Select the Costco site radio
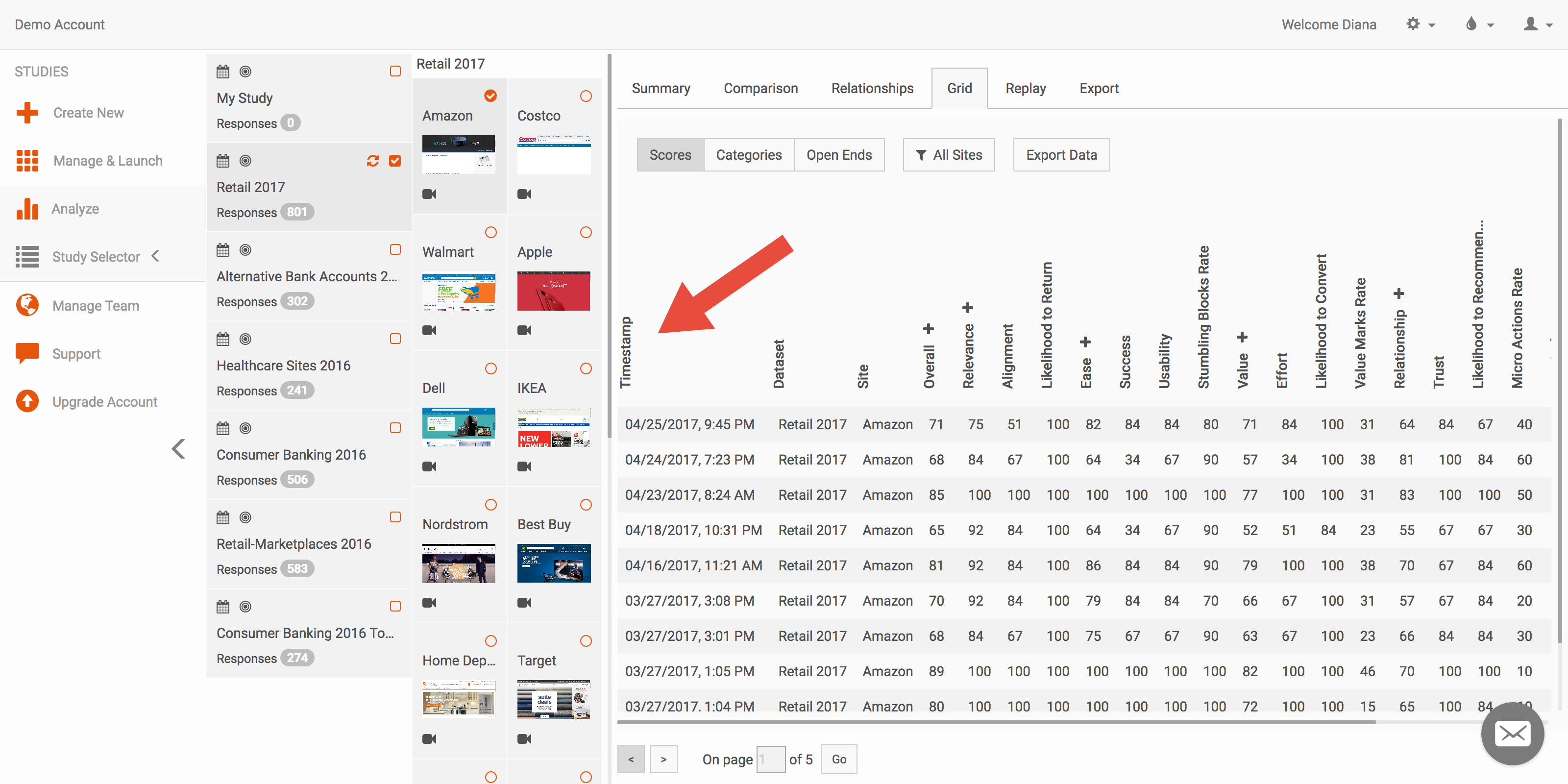 point(586,96)
